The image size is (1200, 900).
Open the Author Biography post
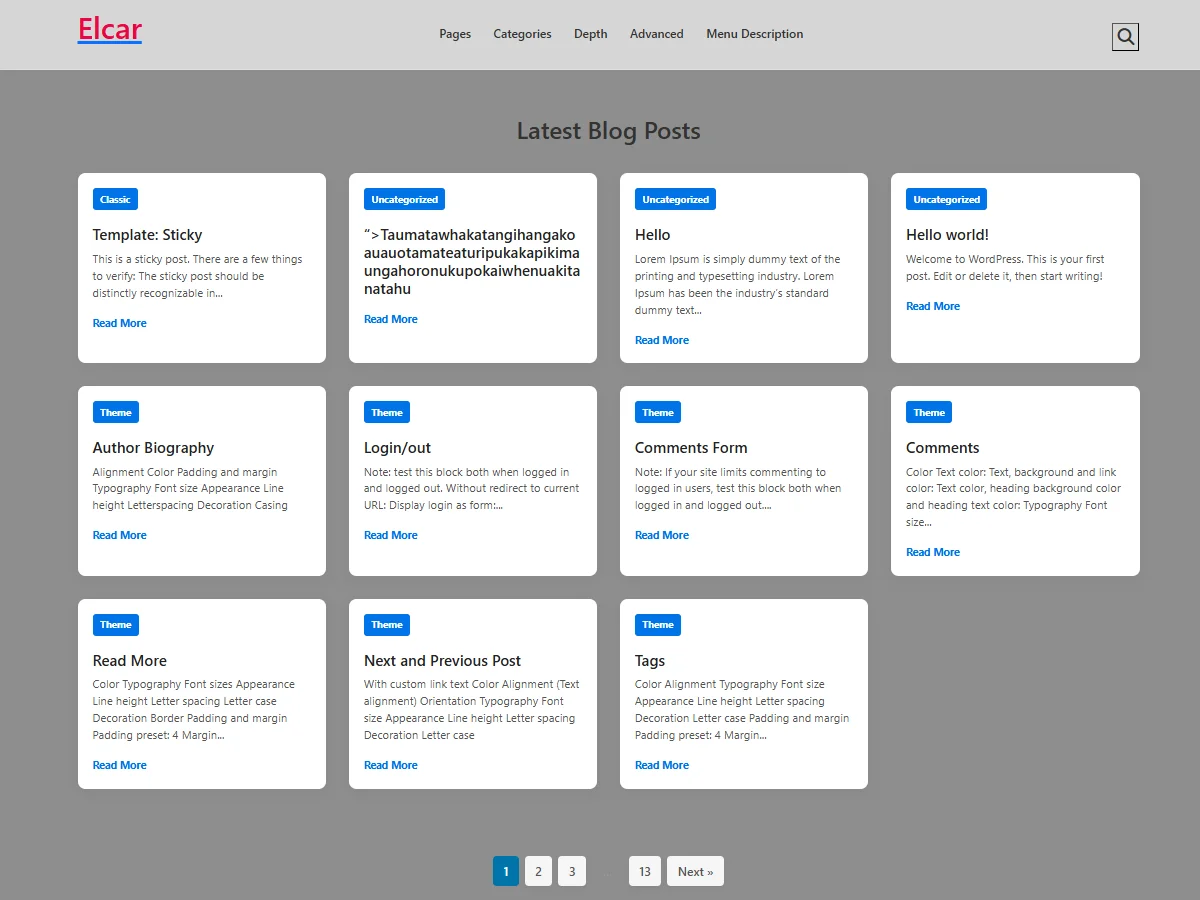pos(153,448)
